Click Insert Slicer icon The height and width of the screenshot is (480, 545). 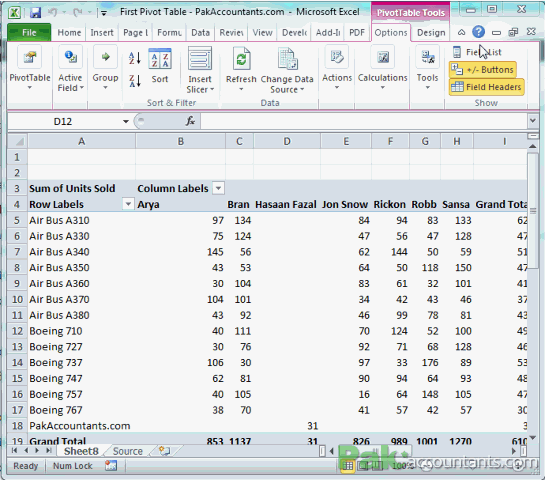pos(200,59)
